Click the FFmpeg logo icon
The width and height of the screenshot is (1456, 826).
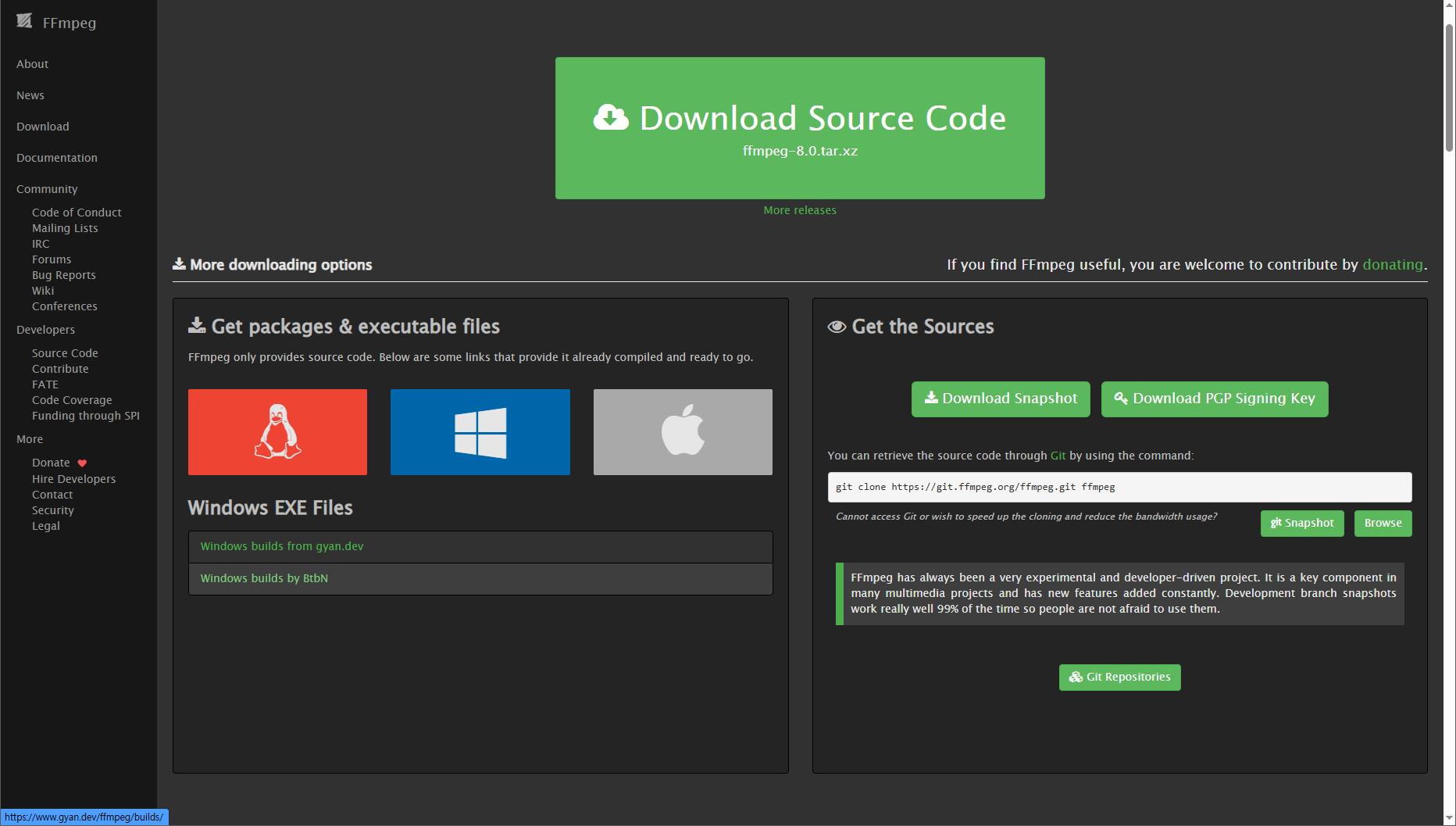[x=24, y=21]
